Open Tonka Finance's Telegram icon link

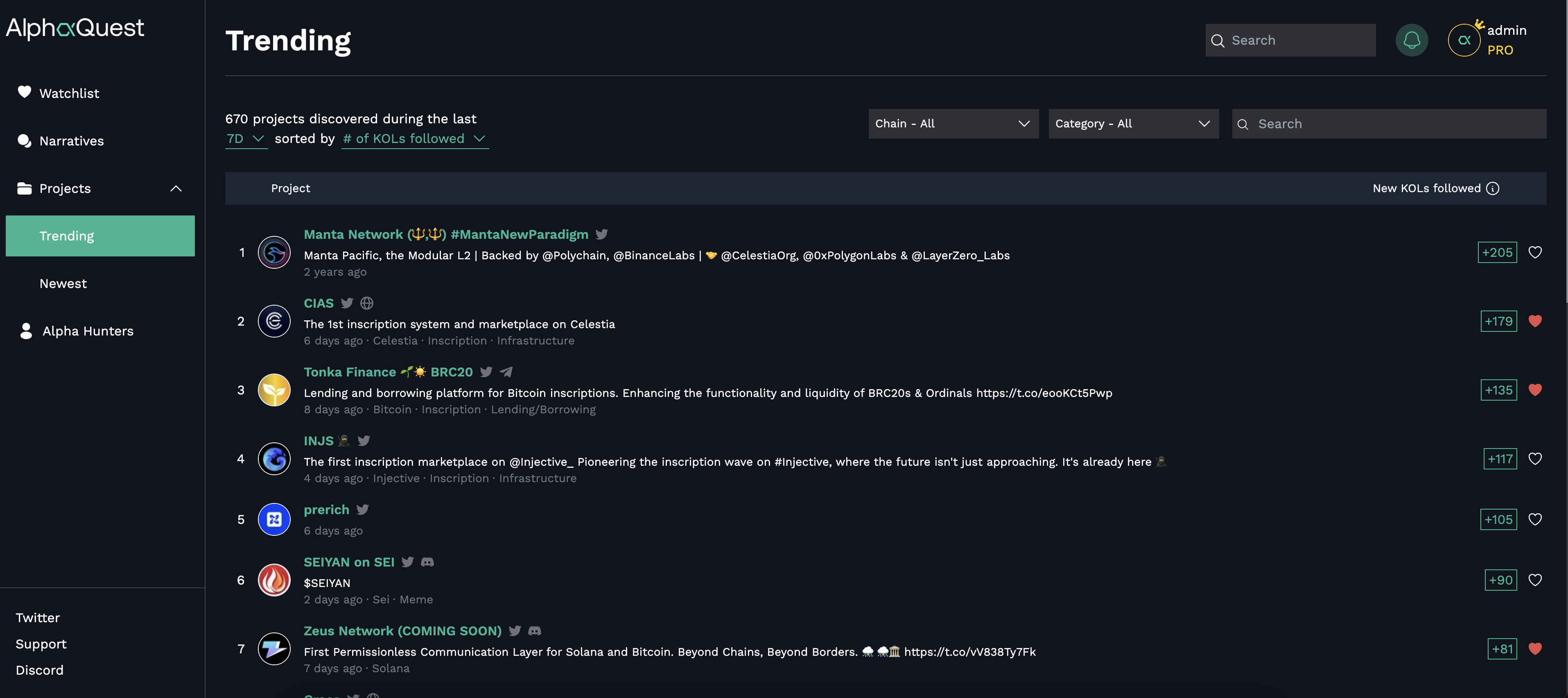click(x=506, y=372)
